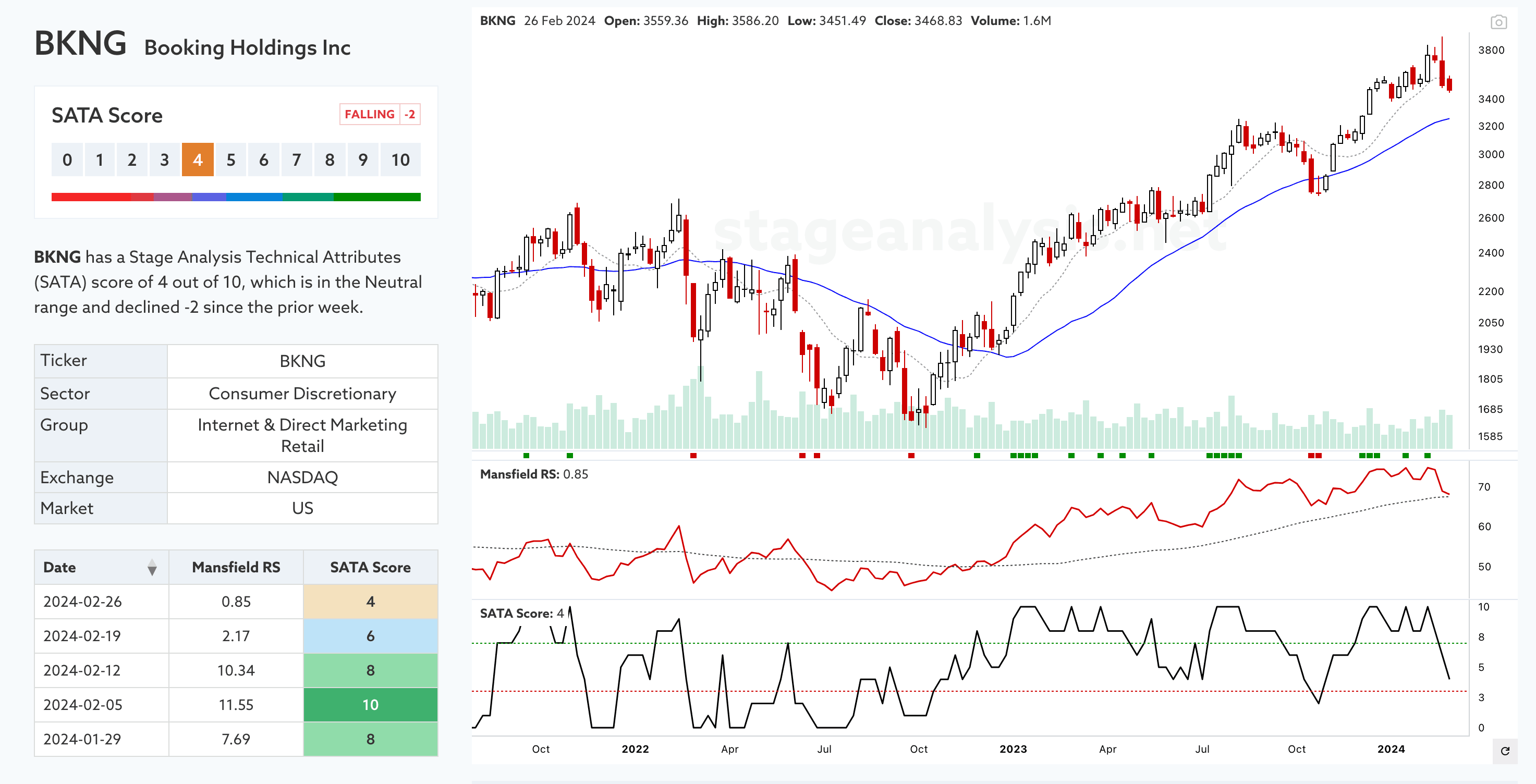
Task: Click the Mansfield RS: 0.85 chart label
Action: 534,474
